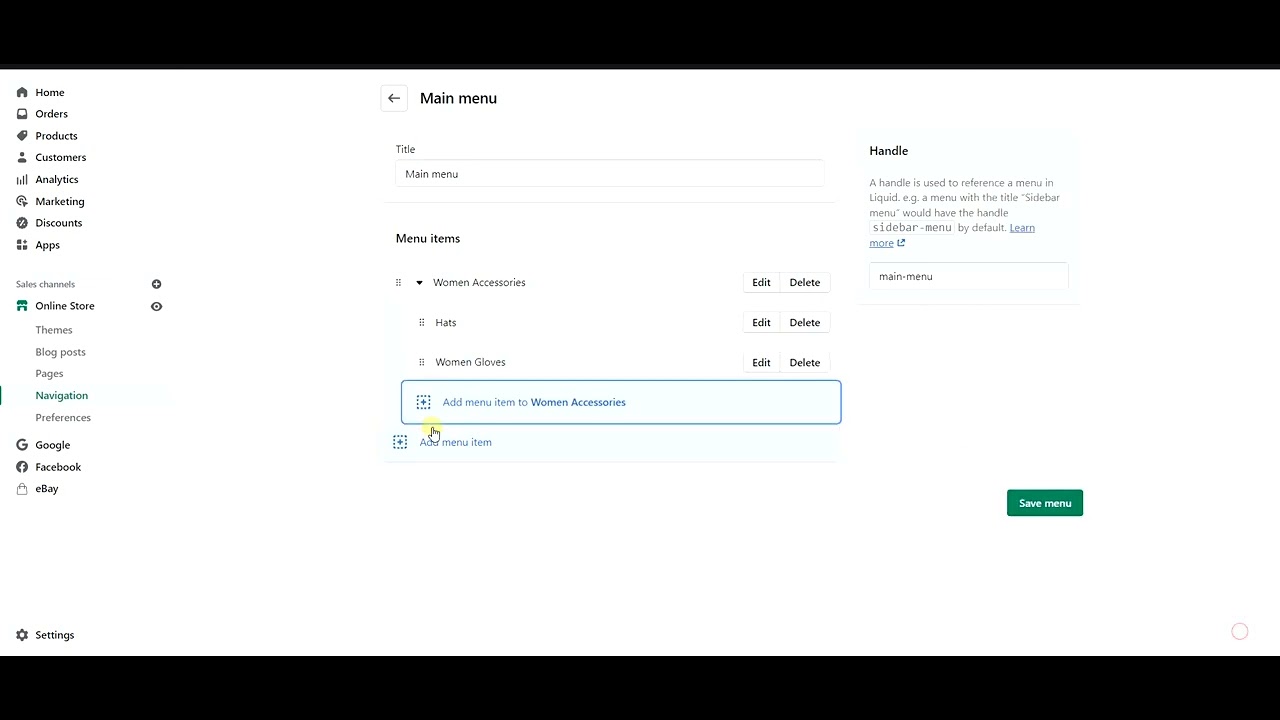Click the Discounts badge icon
This screenshot has width=1280, height=720.
click(22, 223)
